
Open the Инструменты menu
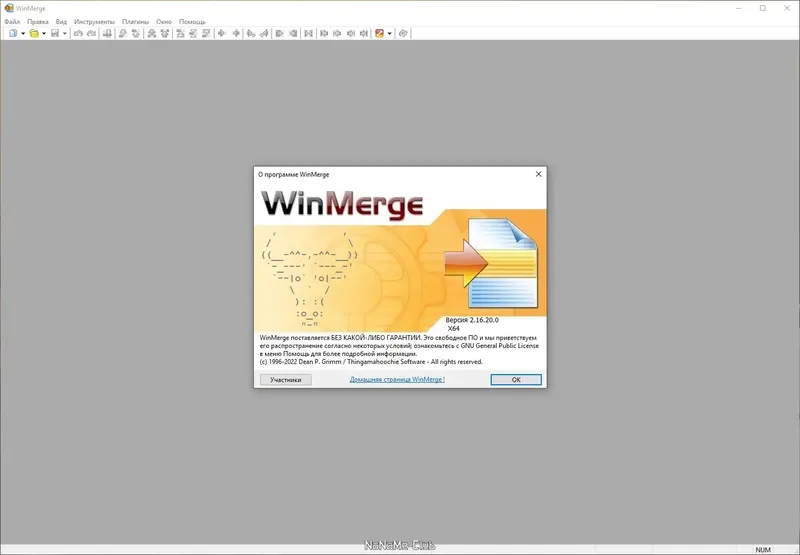coord(94,22)
